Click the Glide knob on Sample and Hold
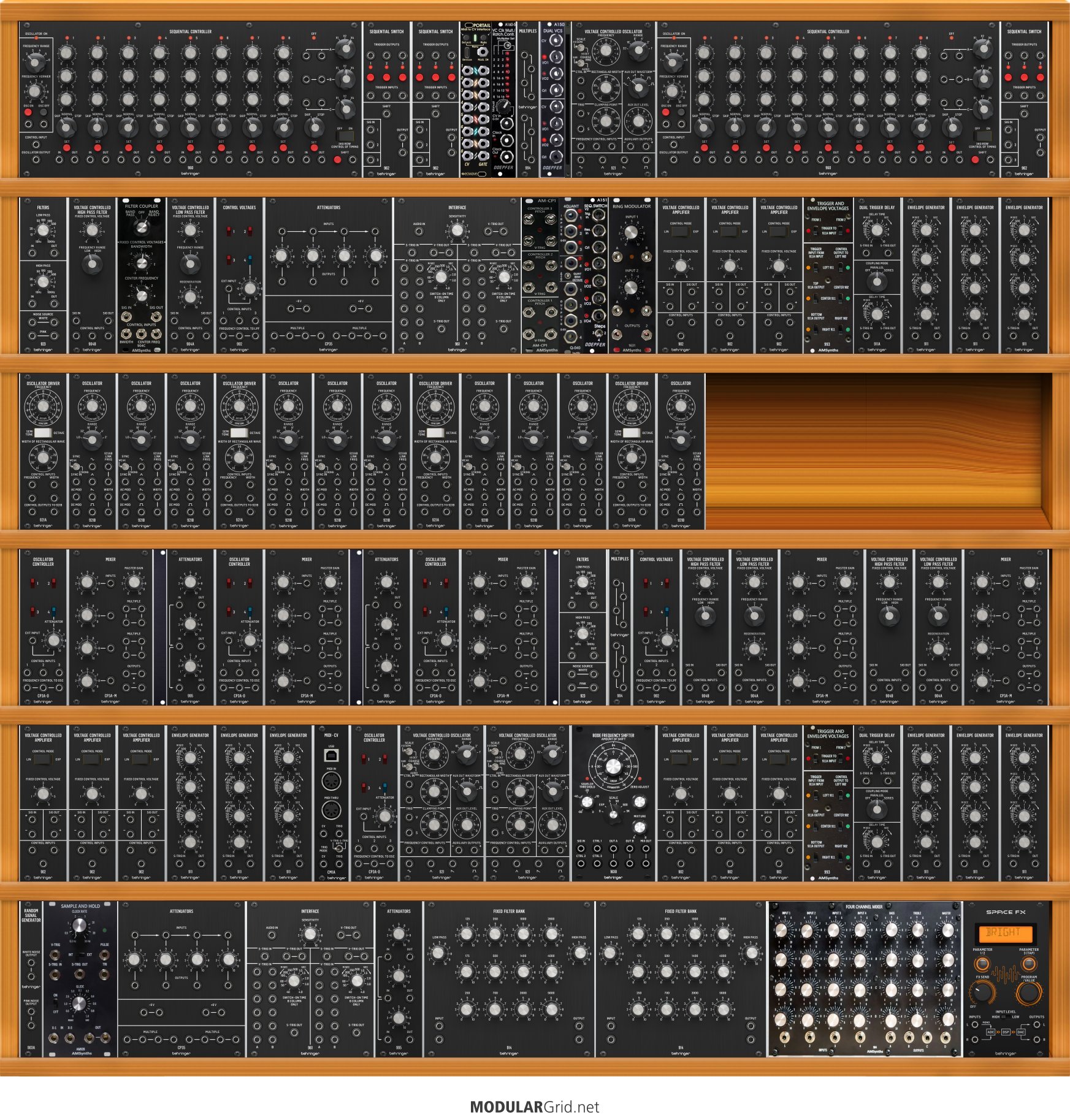Screen dimensions: 1070x1120 pyautogui.click(x=79, y=1004)
